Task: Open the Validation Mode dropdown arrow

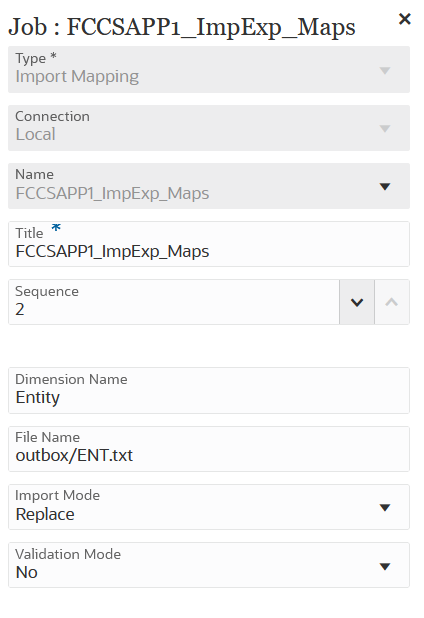Action: 385,566
